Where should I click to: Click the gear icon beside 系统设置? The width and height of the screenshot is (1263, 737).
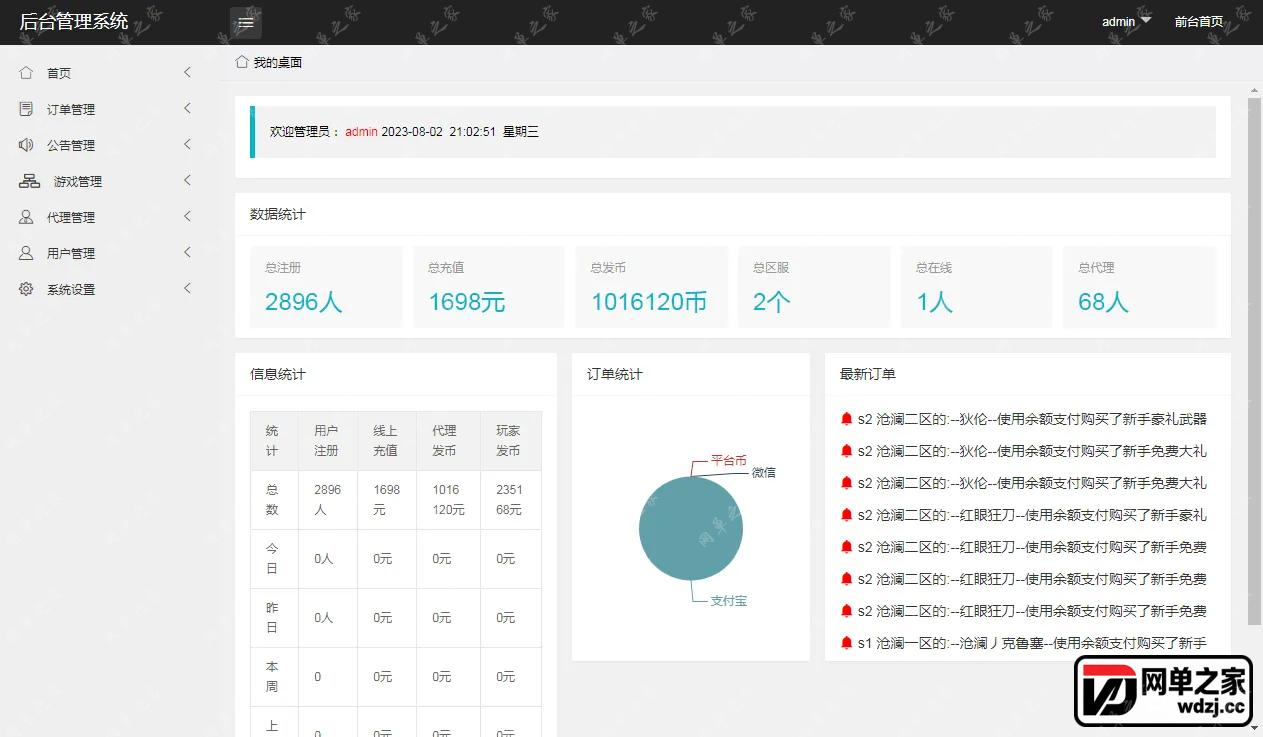pos(26,289)
